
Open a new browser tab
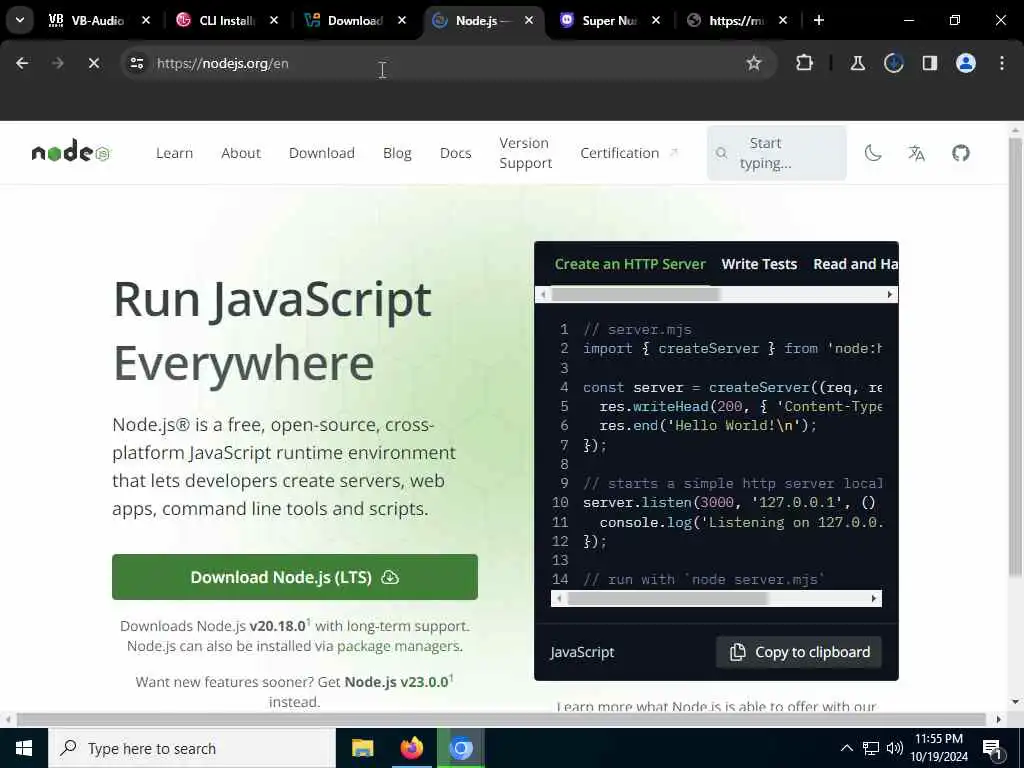[818, 20]
